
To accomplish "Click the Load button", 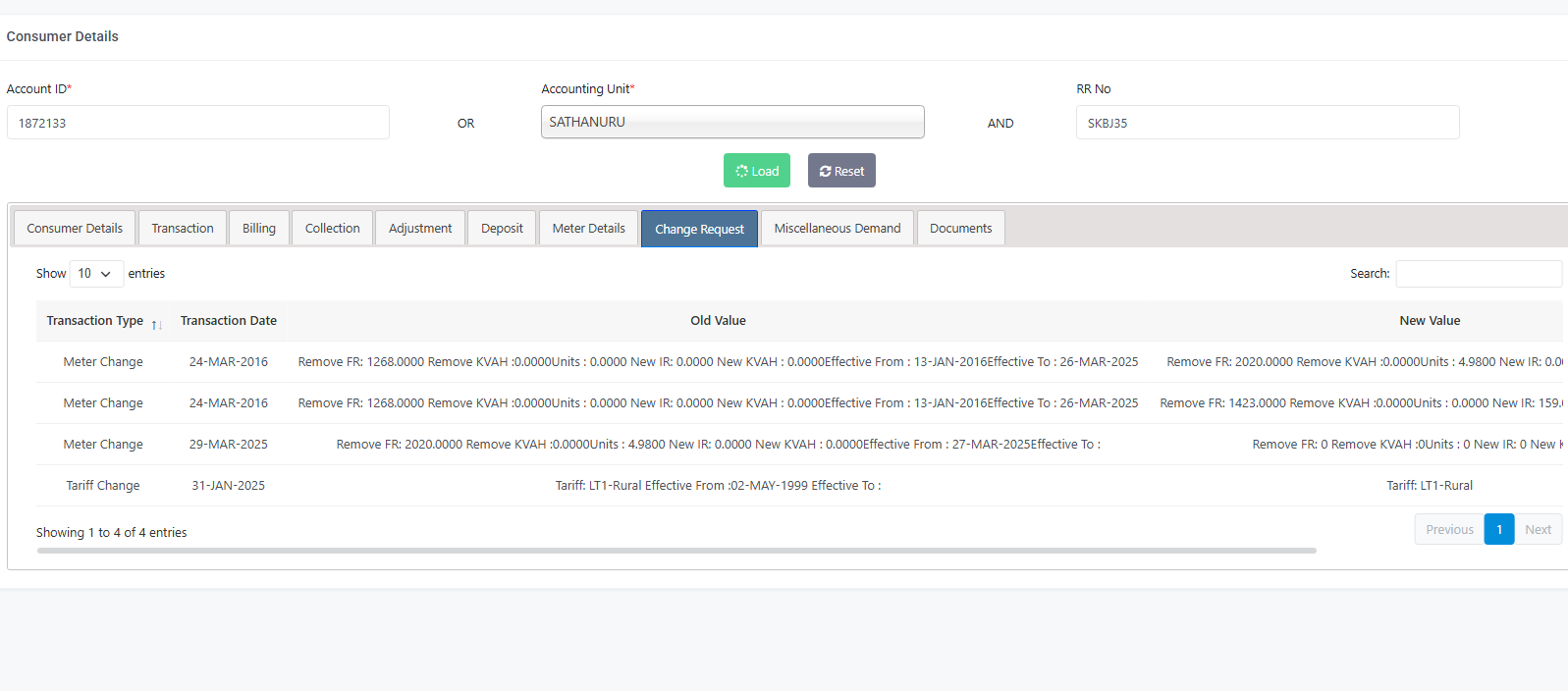I will click(x=757, y=171).
